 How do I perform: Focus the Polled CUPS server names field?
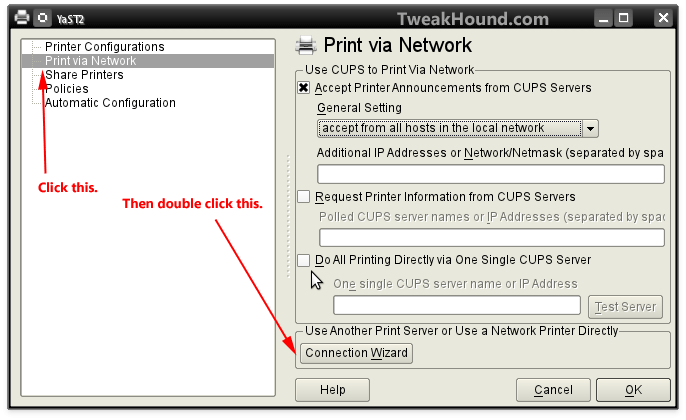point(492,238)
